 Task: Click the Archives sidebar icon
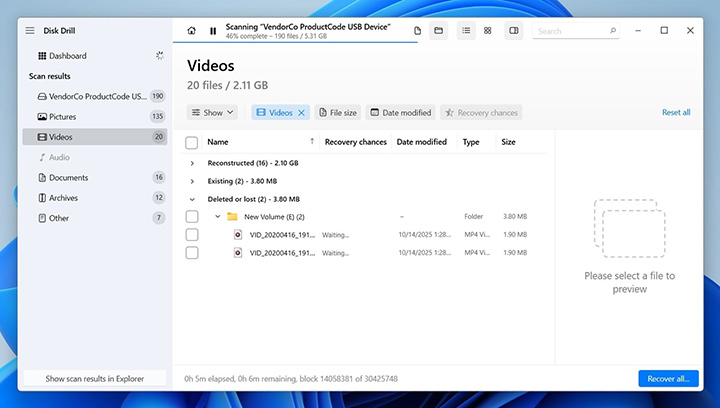[x=42, y=198]
